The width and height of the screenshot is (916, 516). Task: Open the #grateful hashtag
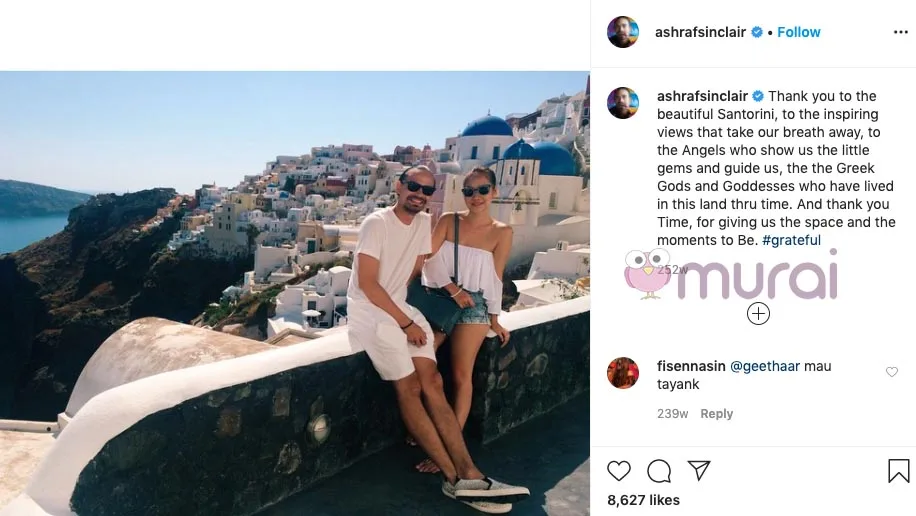coord(791,240)
